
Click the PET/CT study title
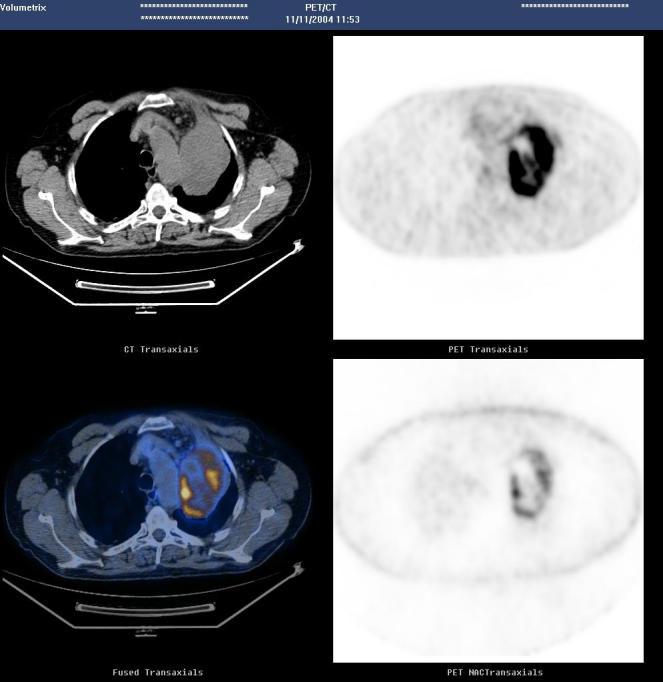tap(322, 7)
